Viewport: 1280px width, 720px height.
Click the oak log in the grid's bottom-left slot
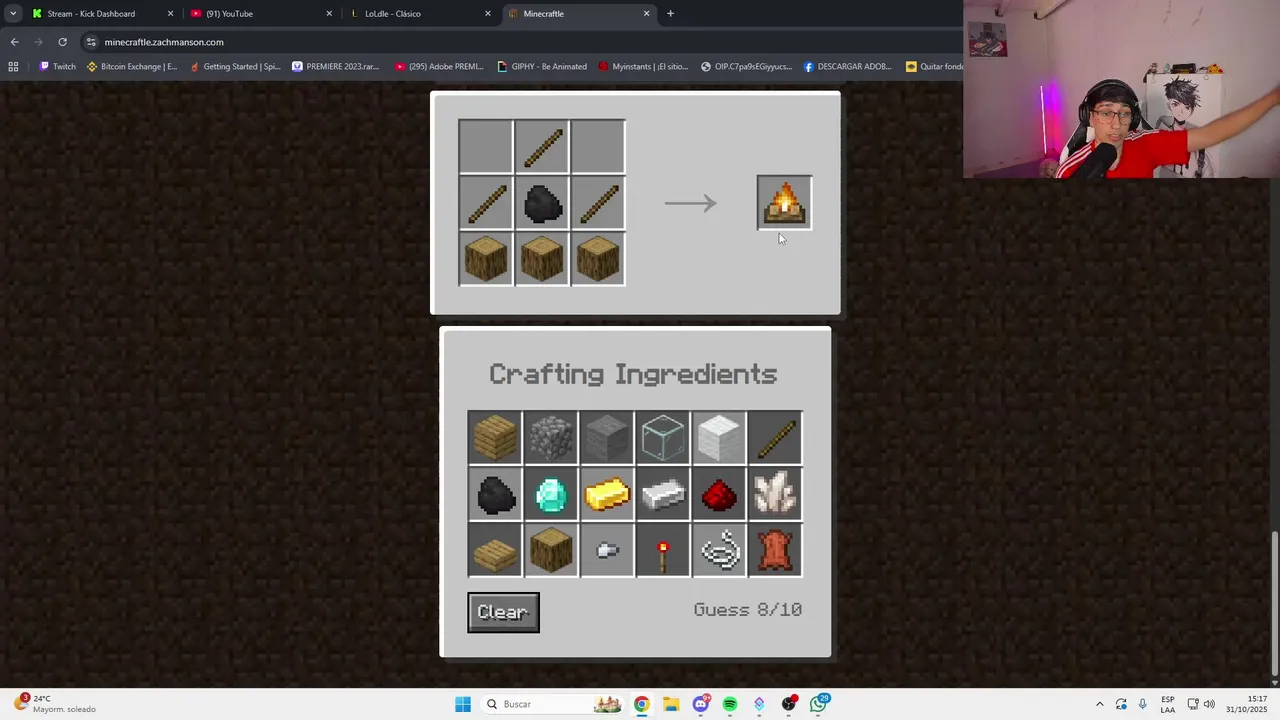coord(486,259)
